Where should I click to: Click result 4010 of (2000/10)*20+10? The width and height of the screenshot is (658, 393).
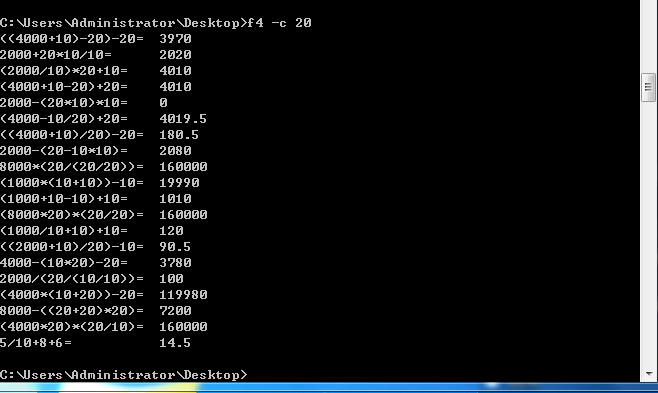click(x=175, y=70)
